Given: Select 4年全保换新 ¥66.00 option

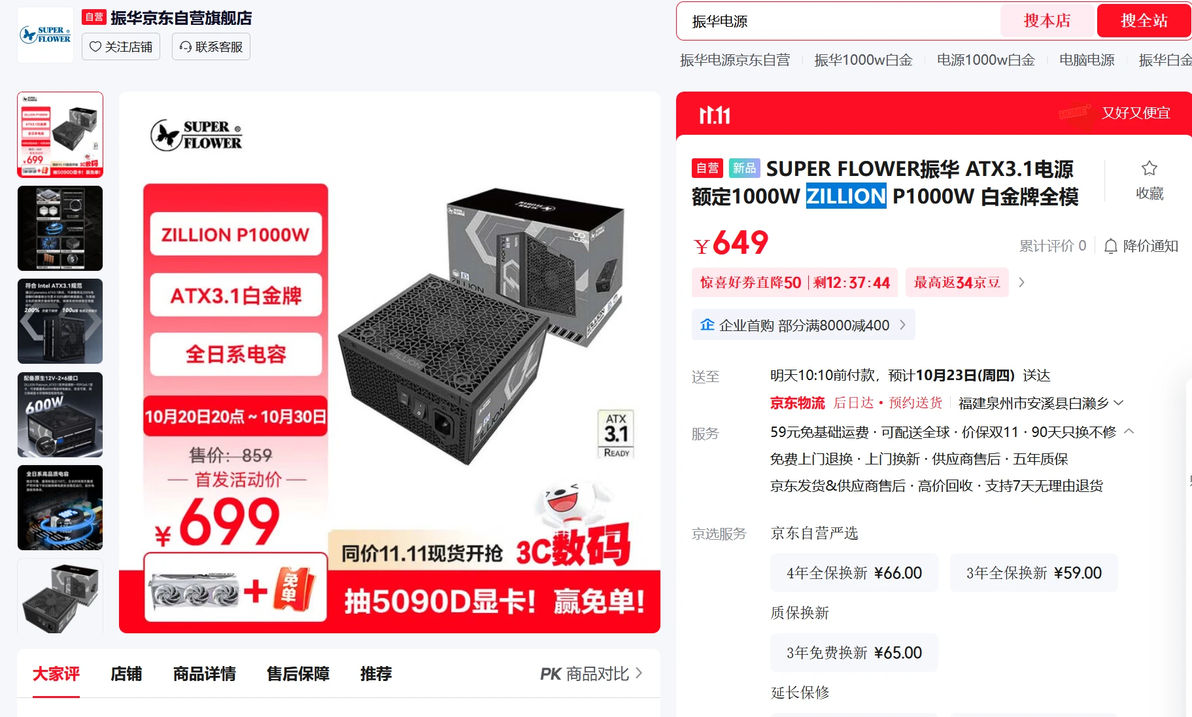Looking at the screenshot, I should click(x=854, y=573).
